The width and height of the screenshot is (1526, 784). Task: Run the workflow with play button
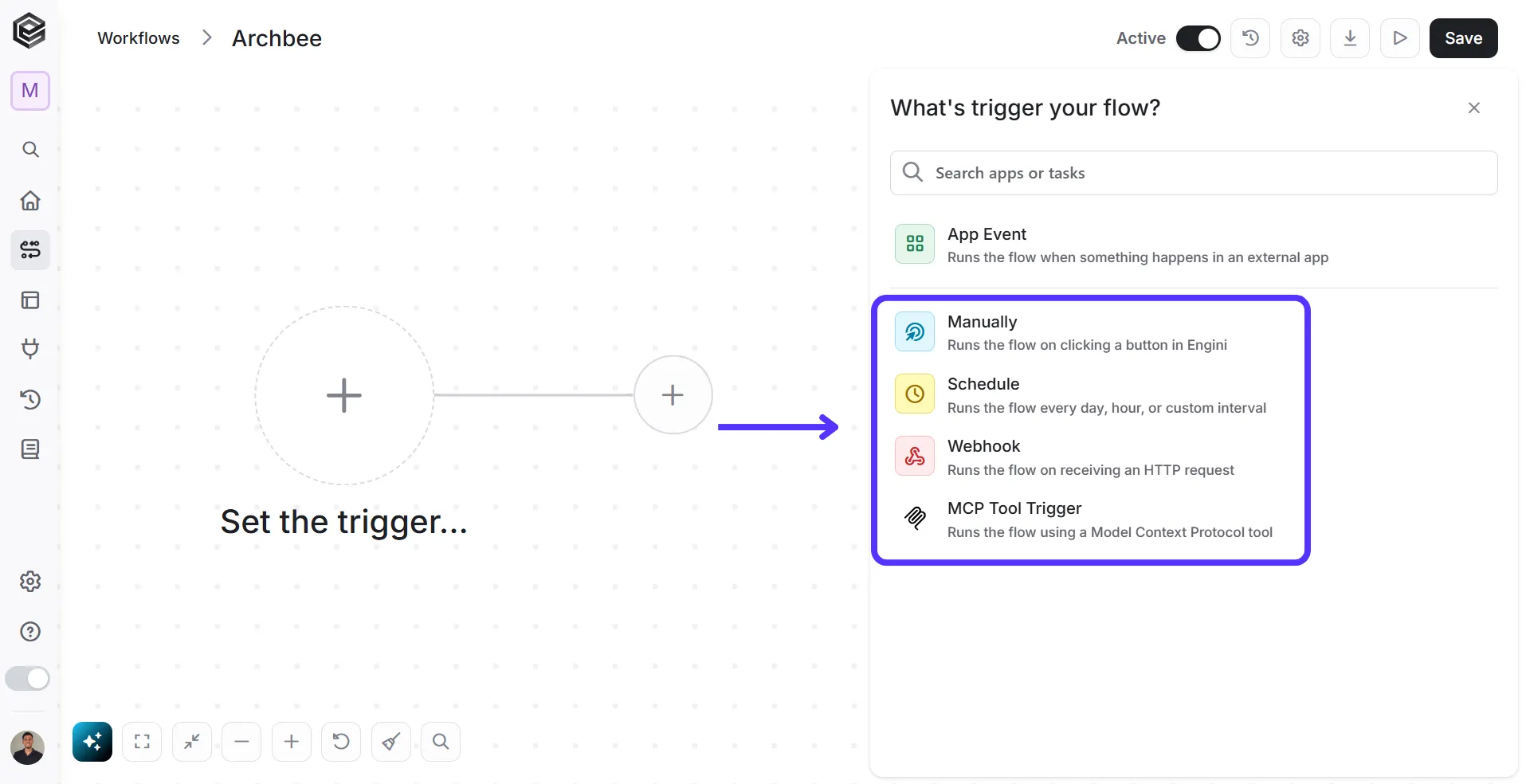point(1400,38)
